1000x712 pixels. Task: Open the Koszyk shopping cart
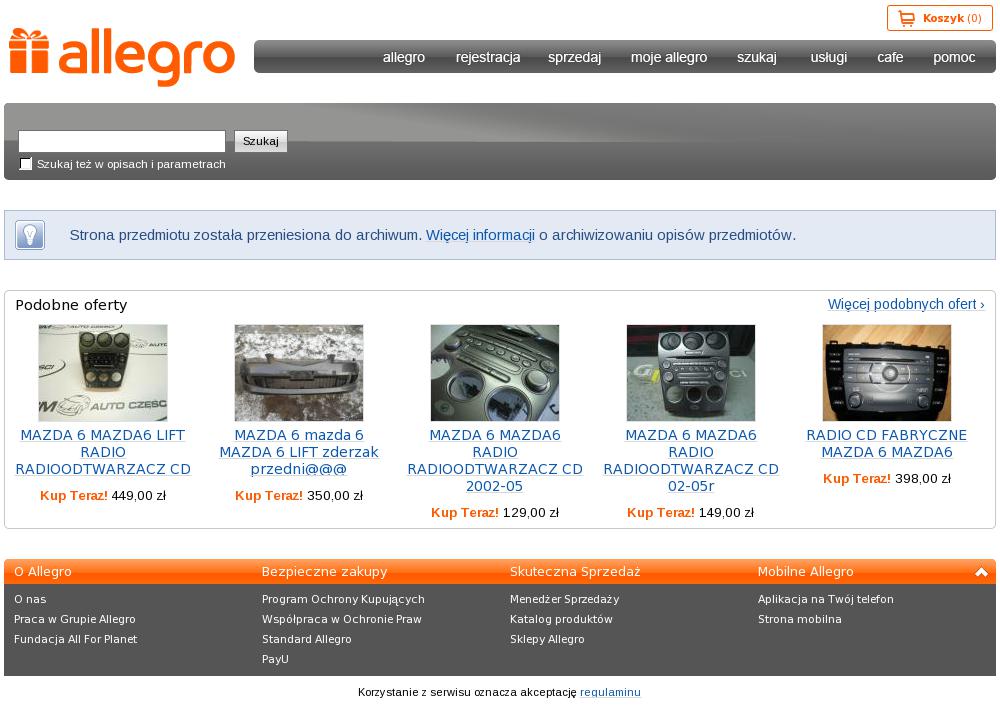click(x=939, y=18)
